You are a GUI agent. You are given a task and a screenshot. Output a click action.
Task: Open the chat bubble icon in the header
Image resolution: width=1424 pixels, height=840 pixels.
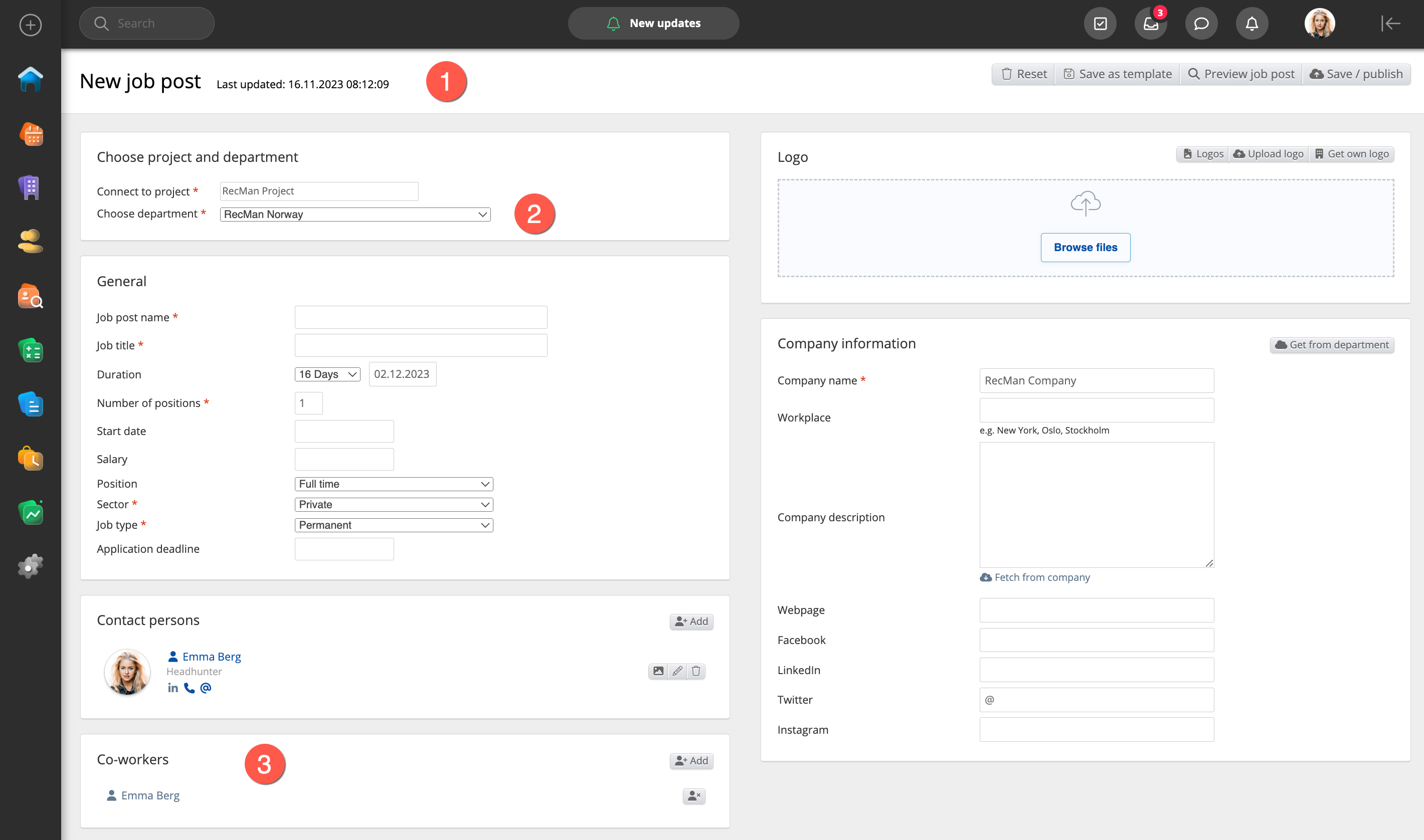tap(1201, 24)
